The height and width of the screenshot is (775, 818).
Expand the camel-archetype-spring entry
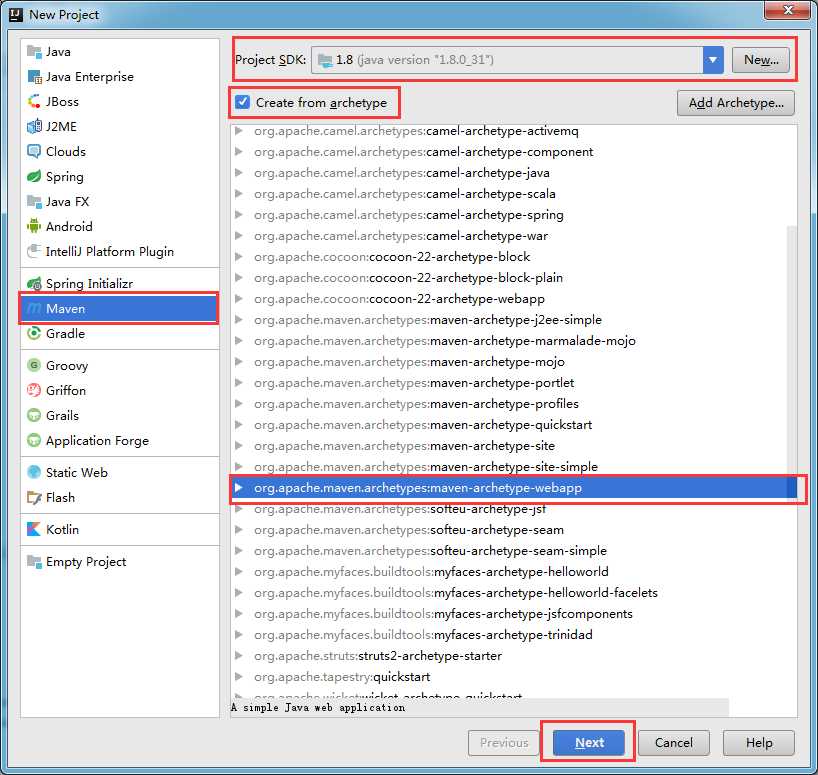(239, 215)
